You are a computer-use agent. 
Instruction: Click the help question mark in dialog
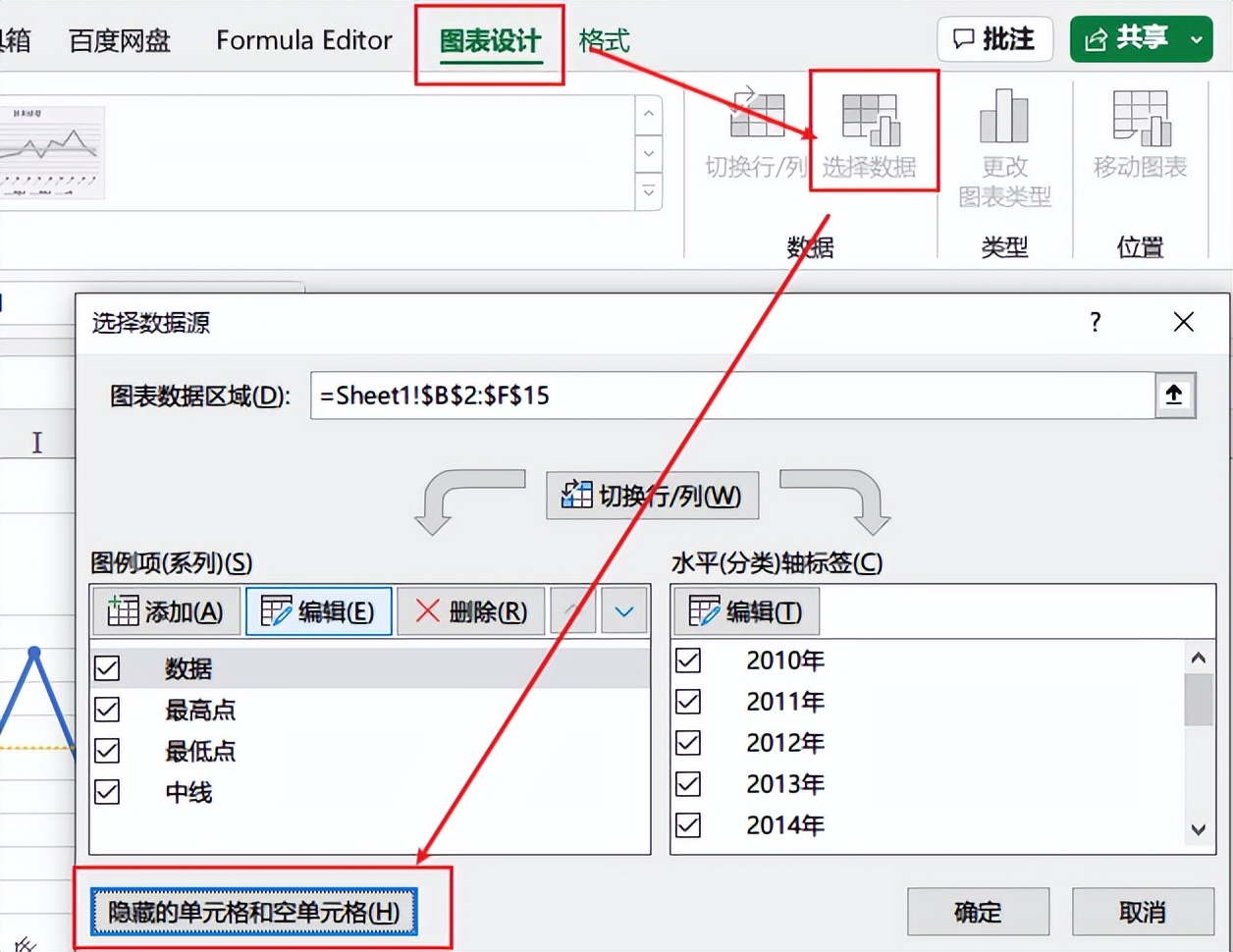1096,322
